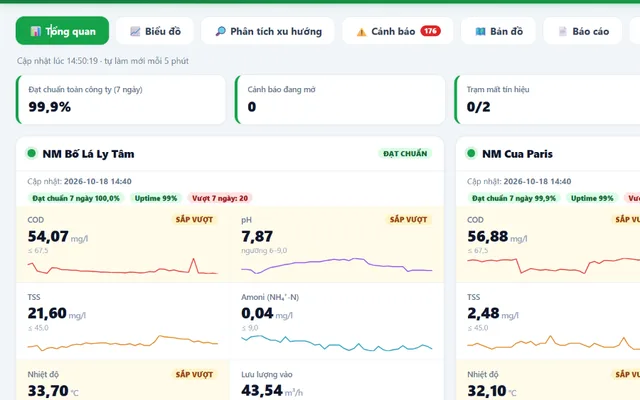Click the chart icon on Biểu đồ
Image resolution: width=640 pixels, height=400 pixels.
point(135,31)
